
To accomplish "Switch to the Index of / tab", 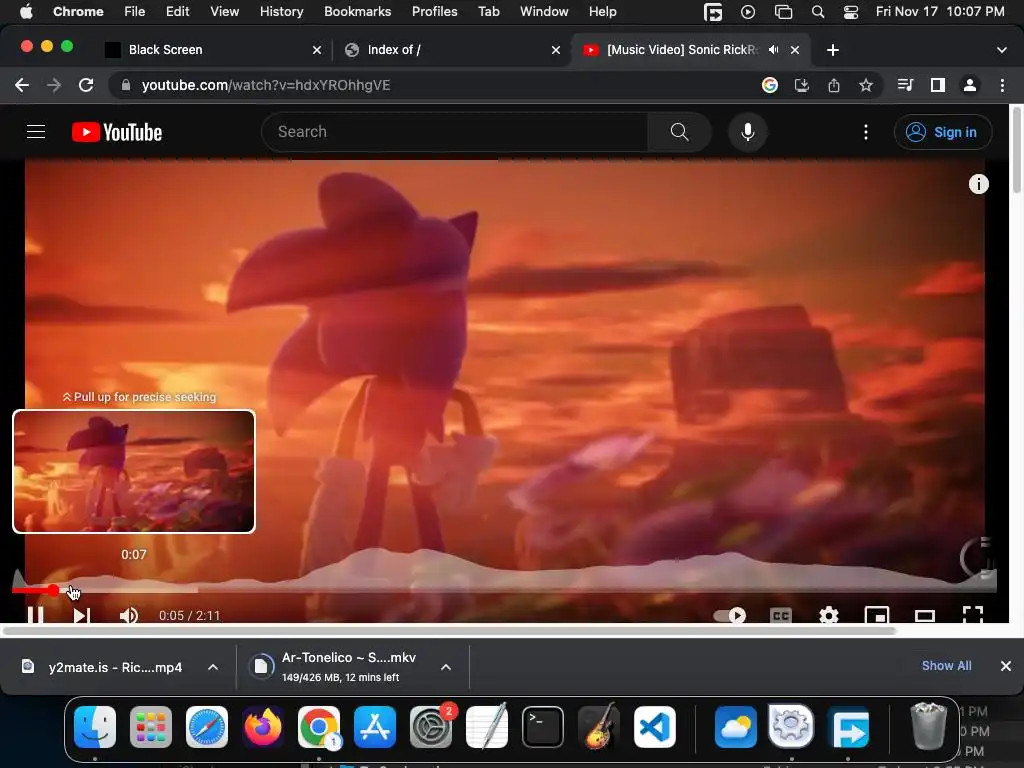I will (x=451, y=50).
